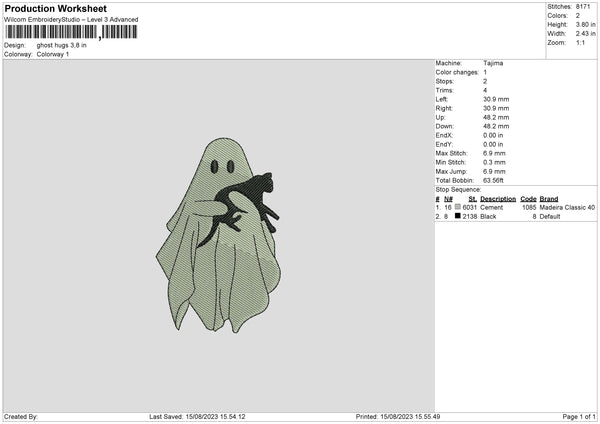The height and width of the screenshot is (424, 600).
Task: Click the Machine value Tajima
Action: [493, 63]
